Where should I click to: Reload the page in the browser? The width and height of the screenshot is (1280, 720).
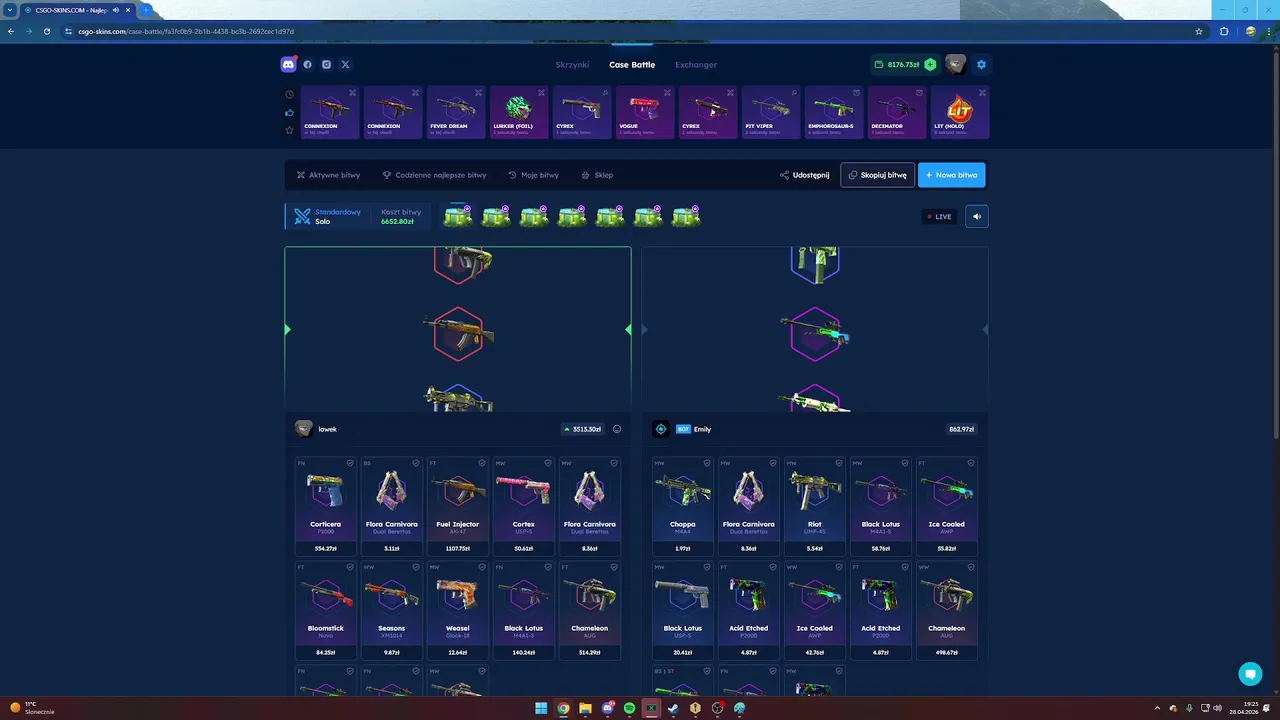click(x=47, y=31)
